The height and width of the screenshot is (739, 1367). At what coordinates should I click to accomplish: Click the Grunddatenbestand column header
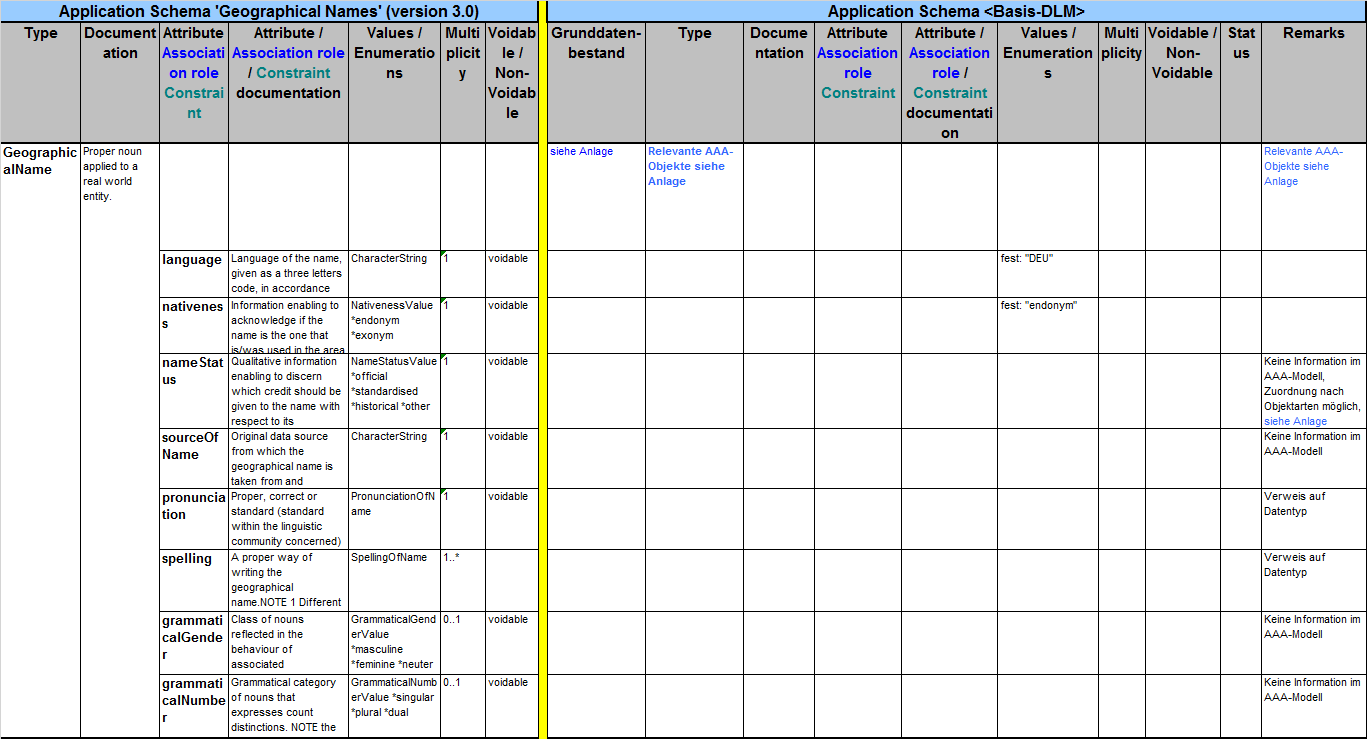coord(596,82)
